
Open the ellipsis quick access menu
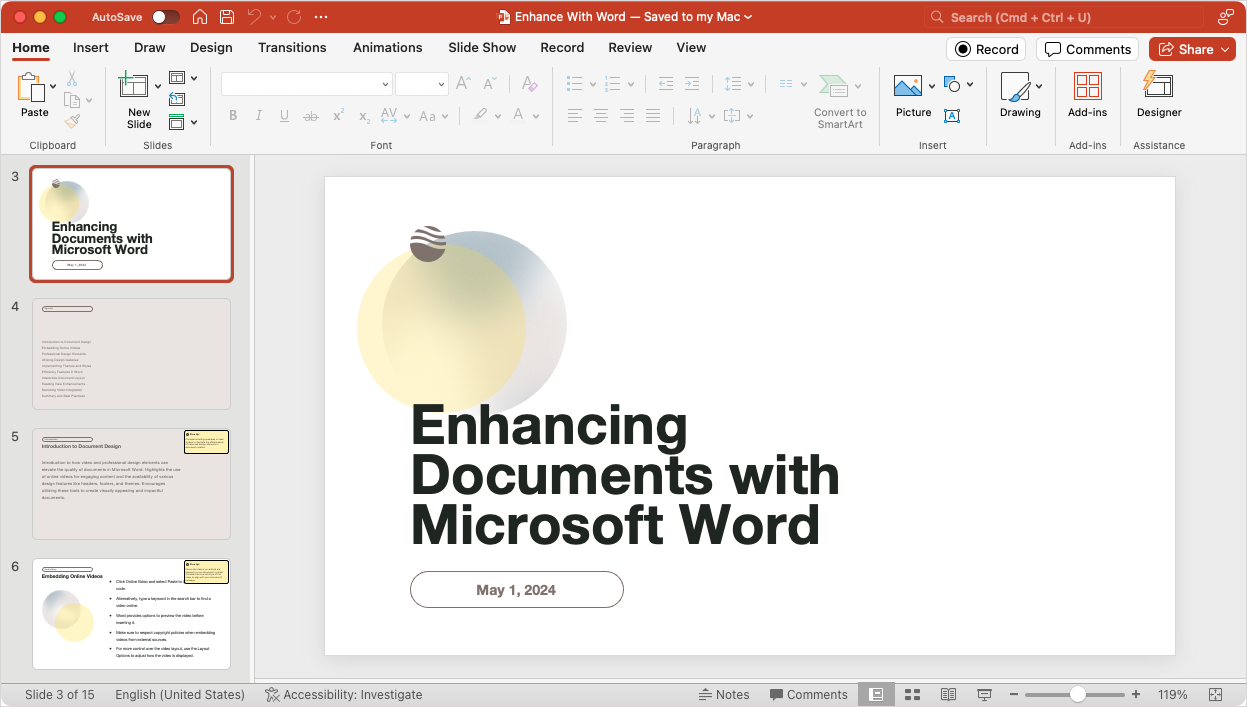[x=321, y=17]
